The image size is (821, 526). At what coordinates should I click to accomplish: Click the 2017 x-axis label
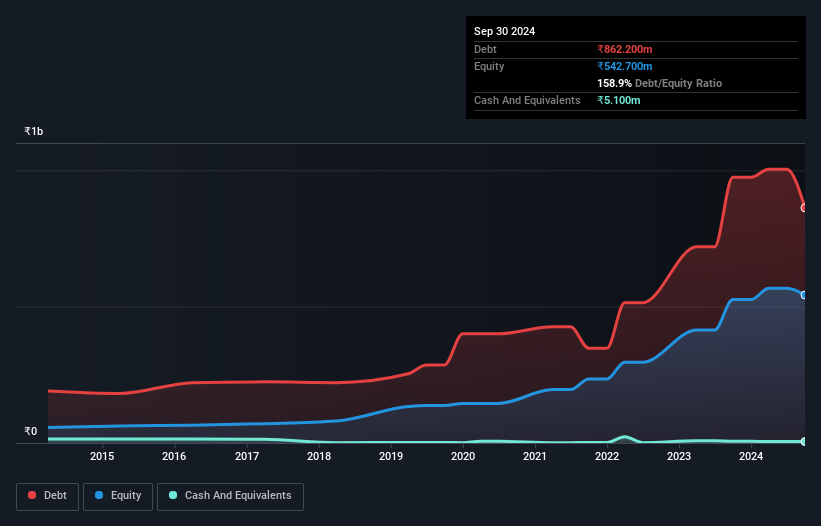[x=247, y=456]
